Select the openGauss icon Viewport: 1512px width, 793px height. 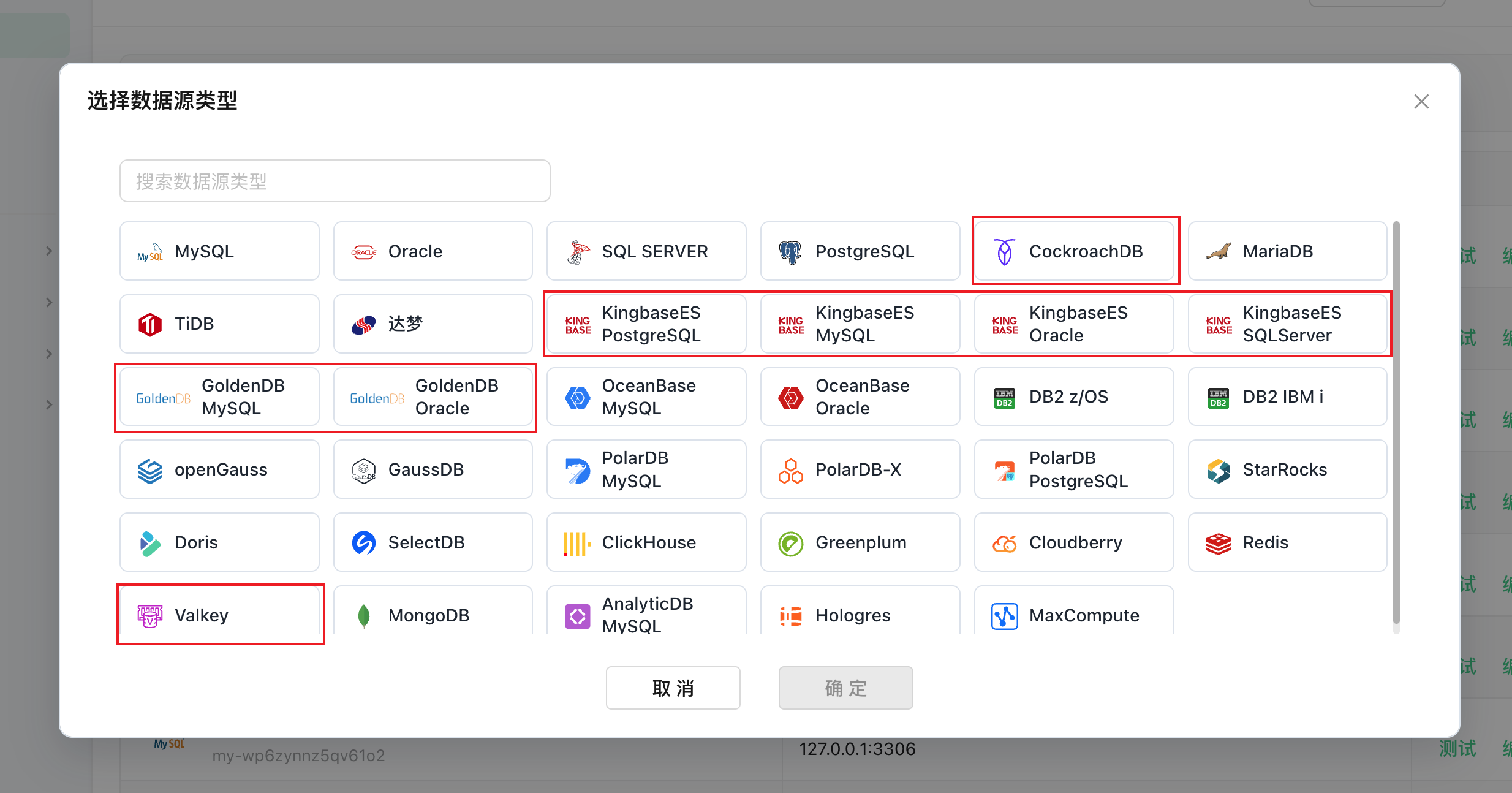click(x=150, y=470)
